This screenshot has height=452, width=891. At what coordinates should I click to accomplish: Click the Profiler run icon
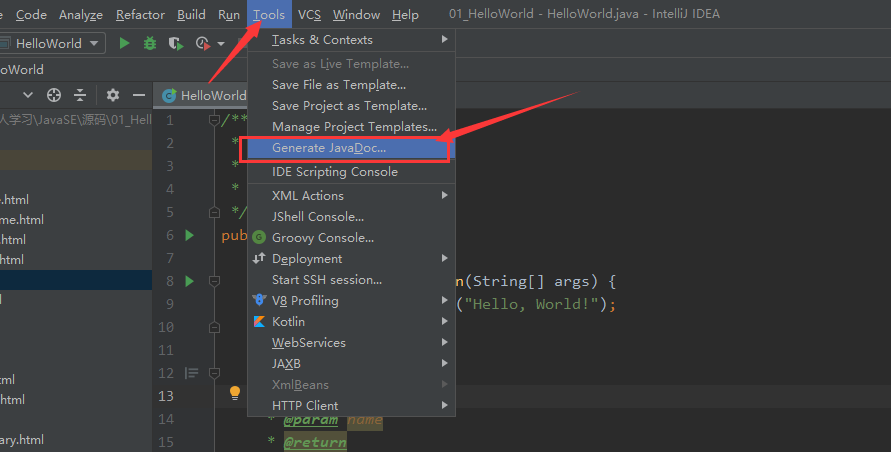point(202,43)
